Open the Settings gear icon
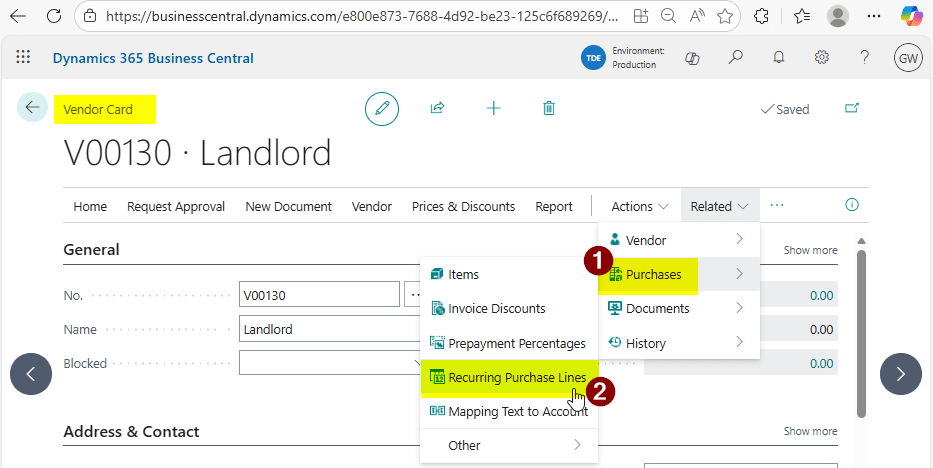This screenshot has width=933, height=468. pos(821,58)
